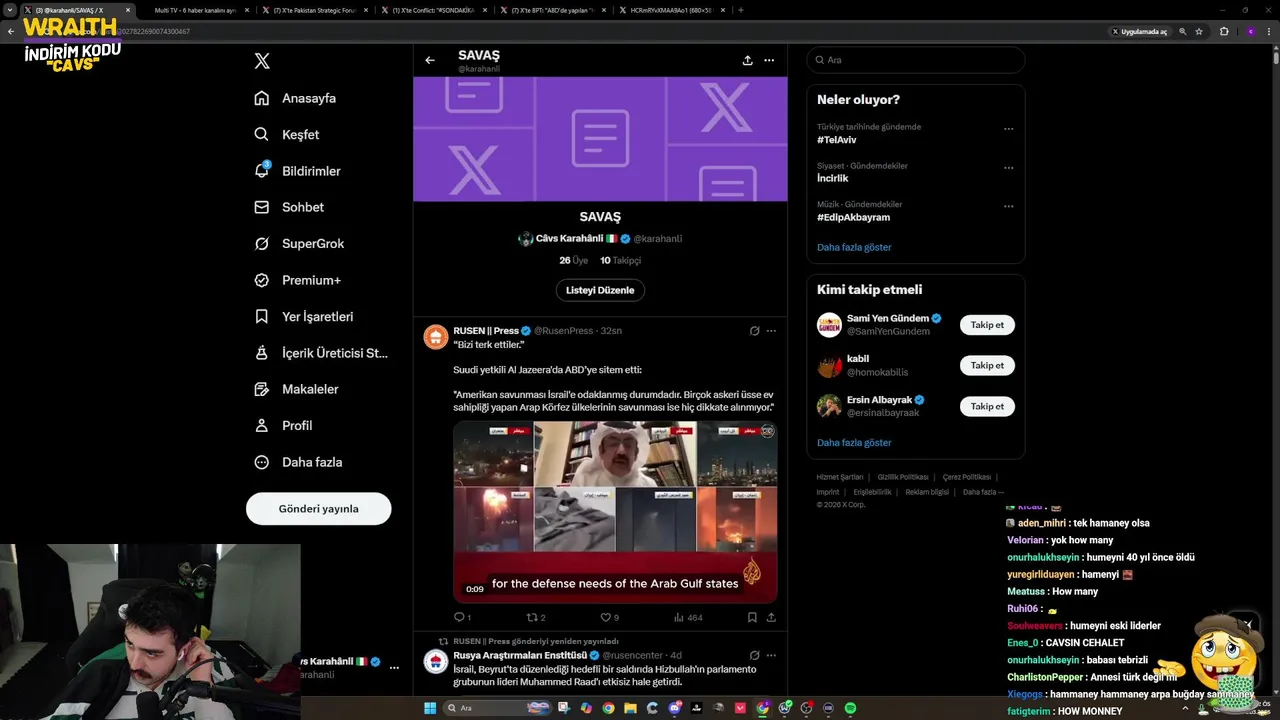Open Premium+ in the sidebar
Viewport: 1280px width, 720px height.
point(297,280)
